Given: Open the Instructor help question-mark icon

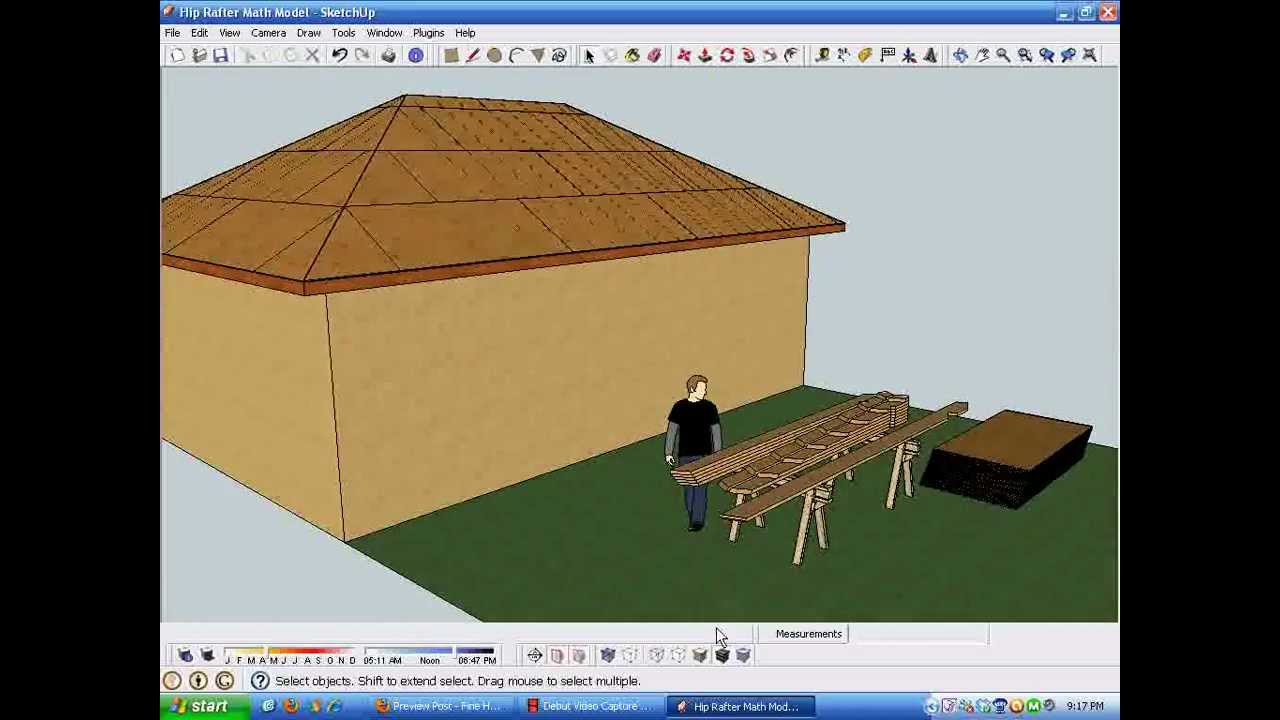Looking at the screenshot, I should click(x=260, y=681).
